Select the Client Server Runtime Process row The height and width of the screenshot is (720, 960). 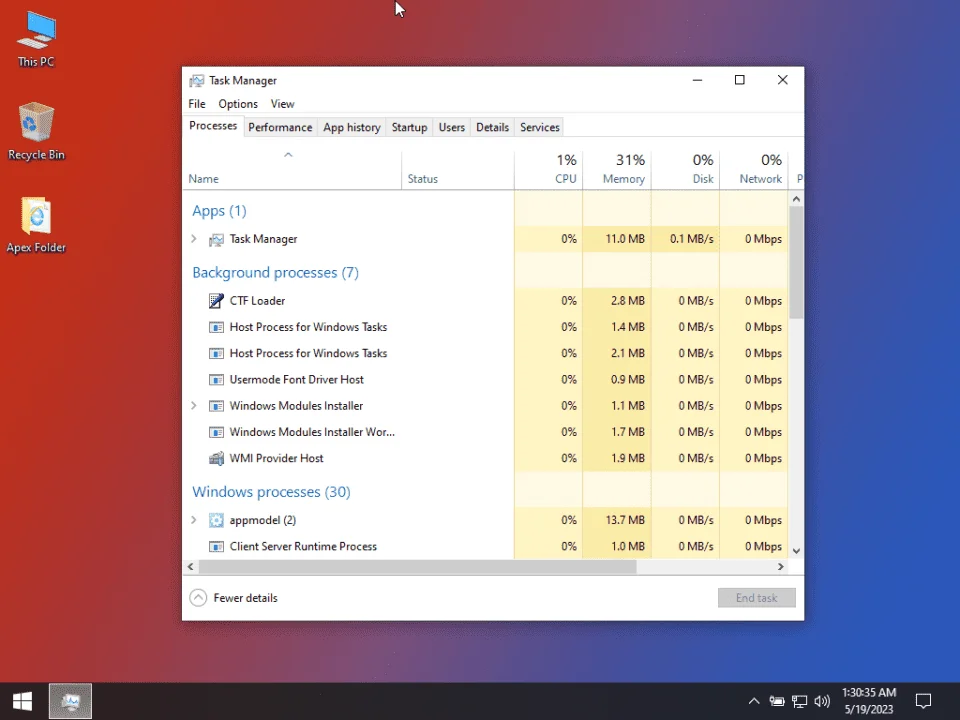486,547
